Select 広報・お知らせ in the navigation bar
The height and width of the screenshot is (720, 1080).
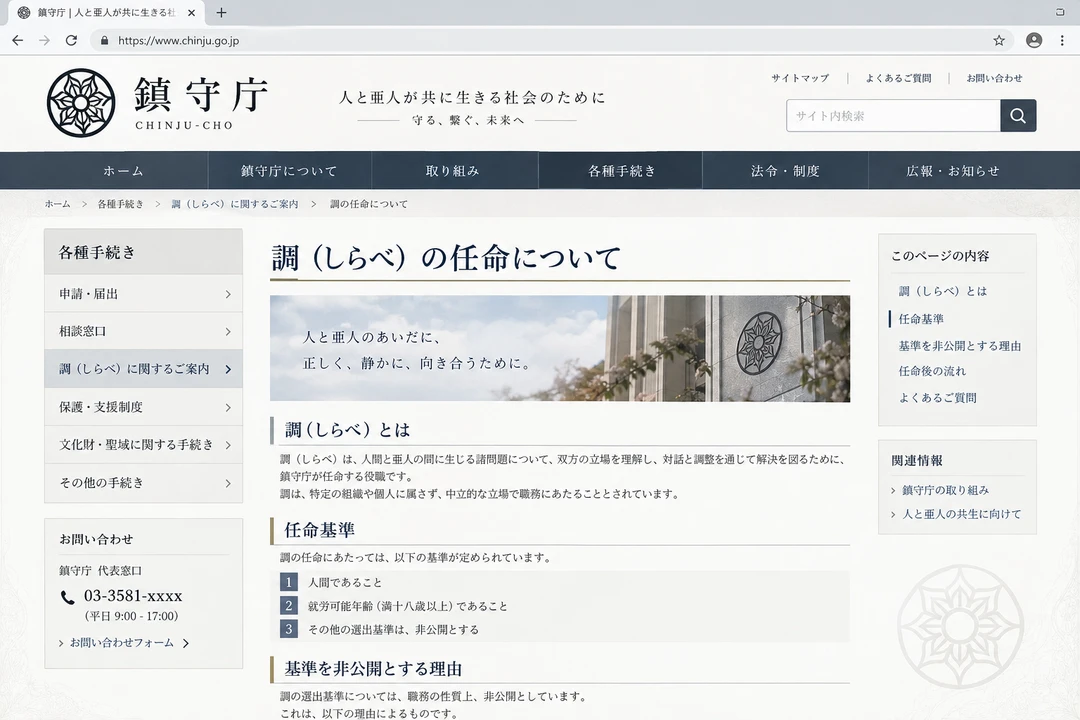[x=953, y=171]
